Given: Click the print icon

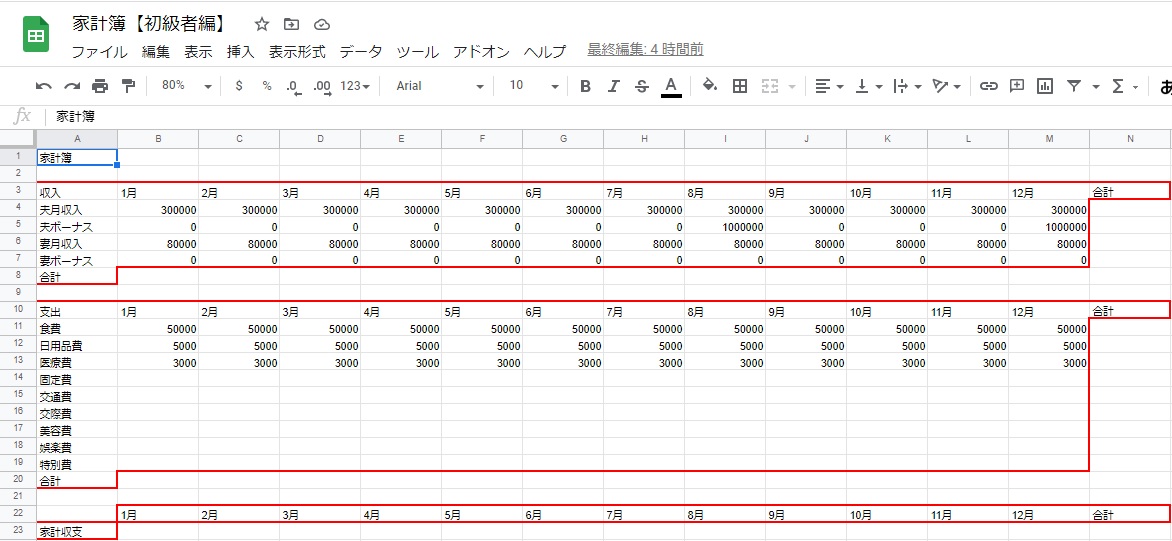Looking at the screenshot, I should [x=100, y=86].
